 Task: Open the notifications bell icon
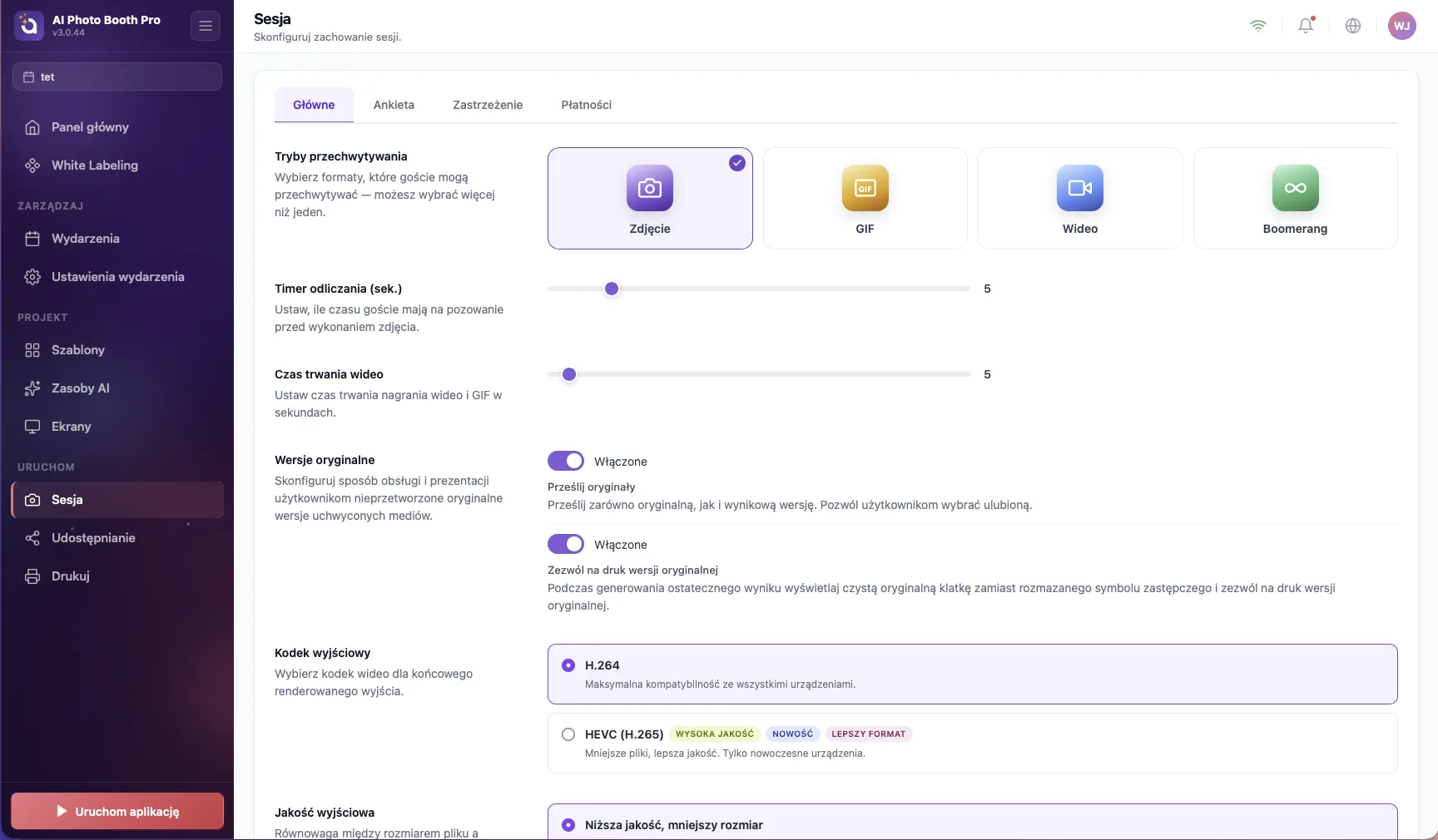(x=1306, y=26)
